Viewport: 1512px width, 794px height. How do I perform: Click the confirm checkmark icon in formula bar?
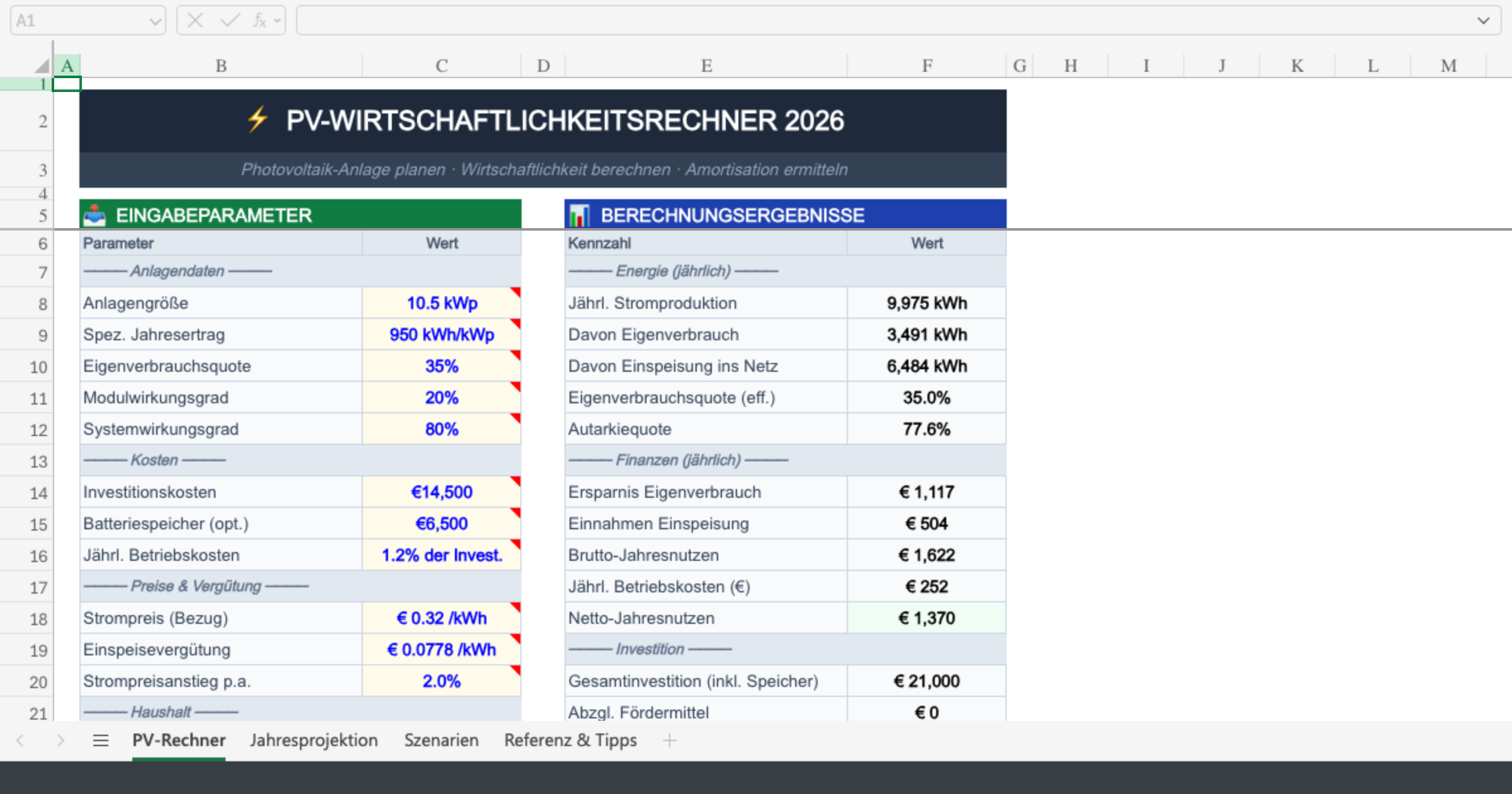[x=230, y=21]
